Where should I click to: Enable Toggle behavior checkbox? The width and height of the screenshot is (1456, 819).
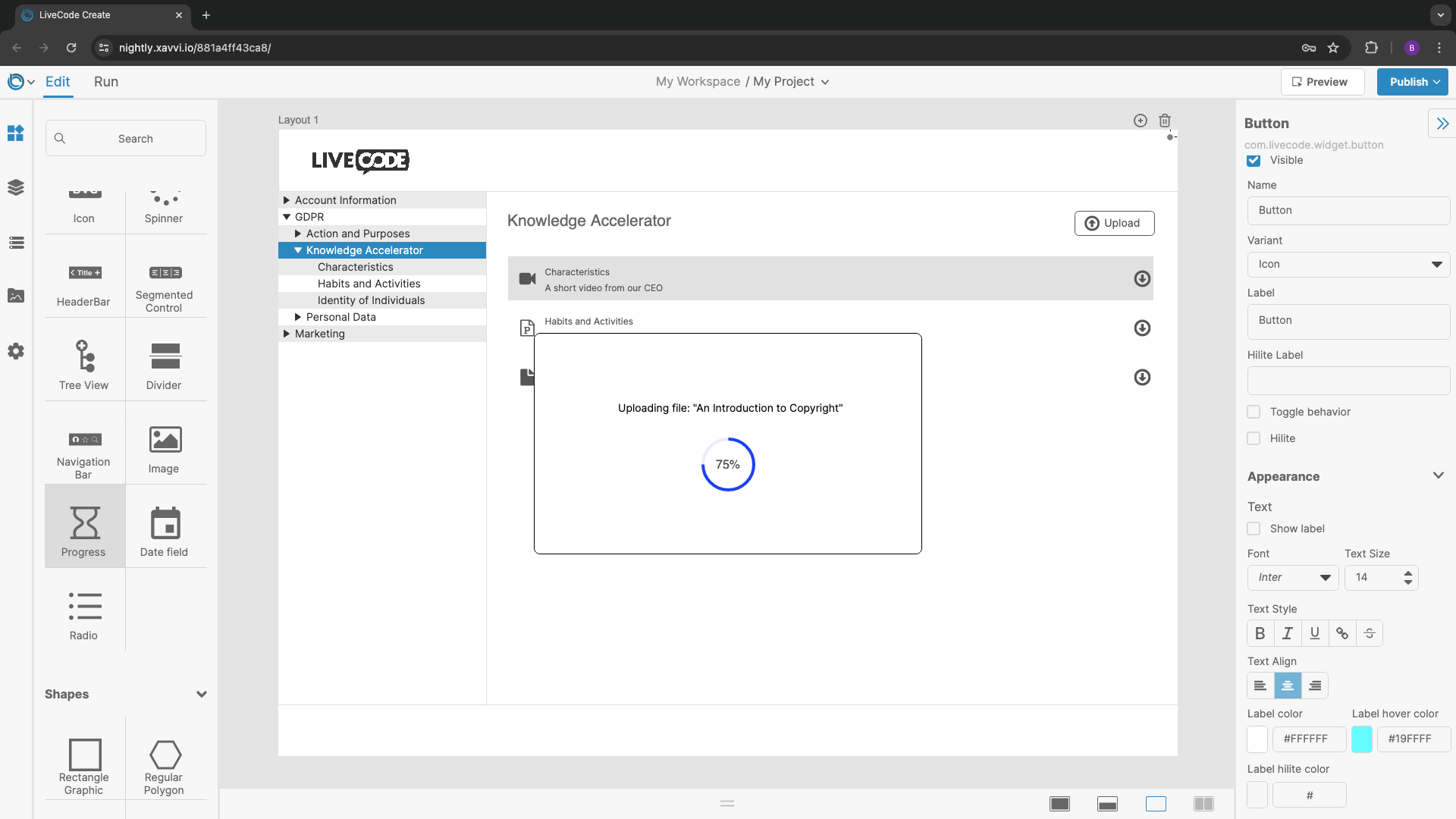[x=1254, y=412]
